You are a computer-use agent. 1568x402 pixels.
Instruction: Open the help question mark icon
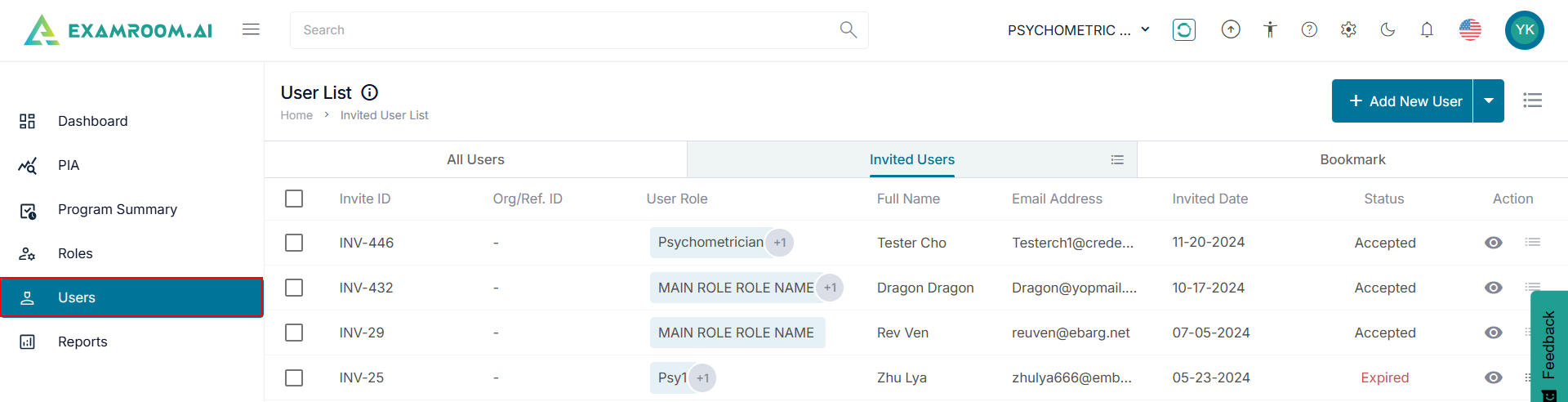pyautogui.click(x=1309, y=30)
